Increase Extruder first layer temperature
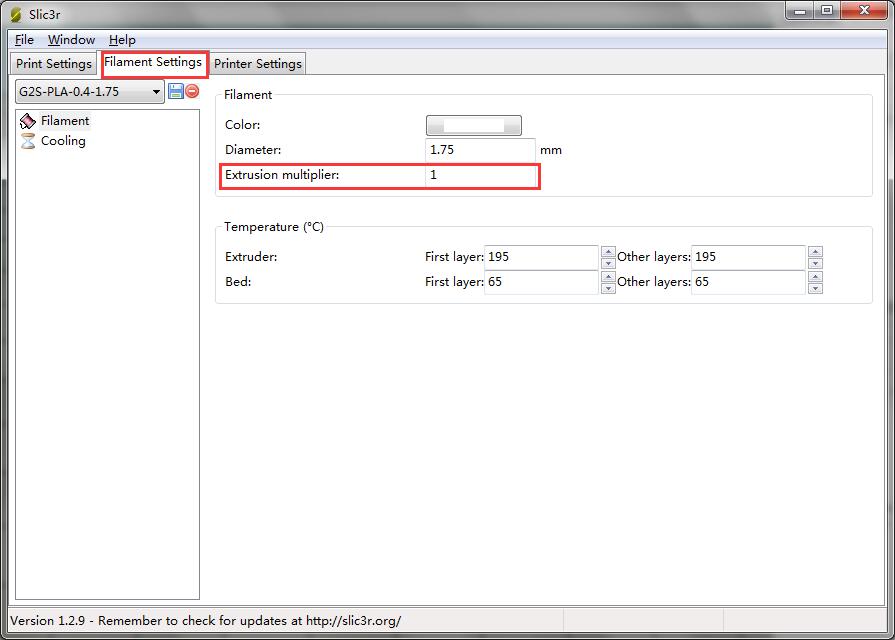 coord(608,252)
